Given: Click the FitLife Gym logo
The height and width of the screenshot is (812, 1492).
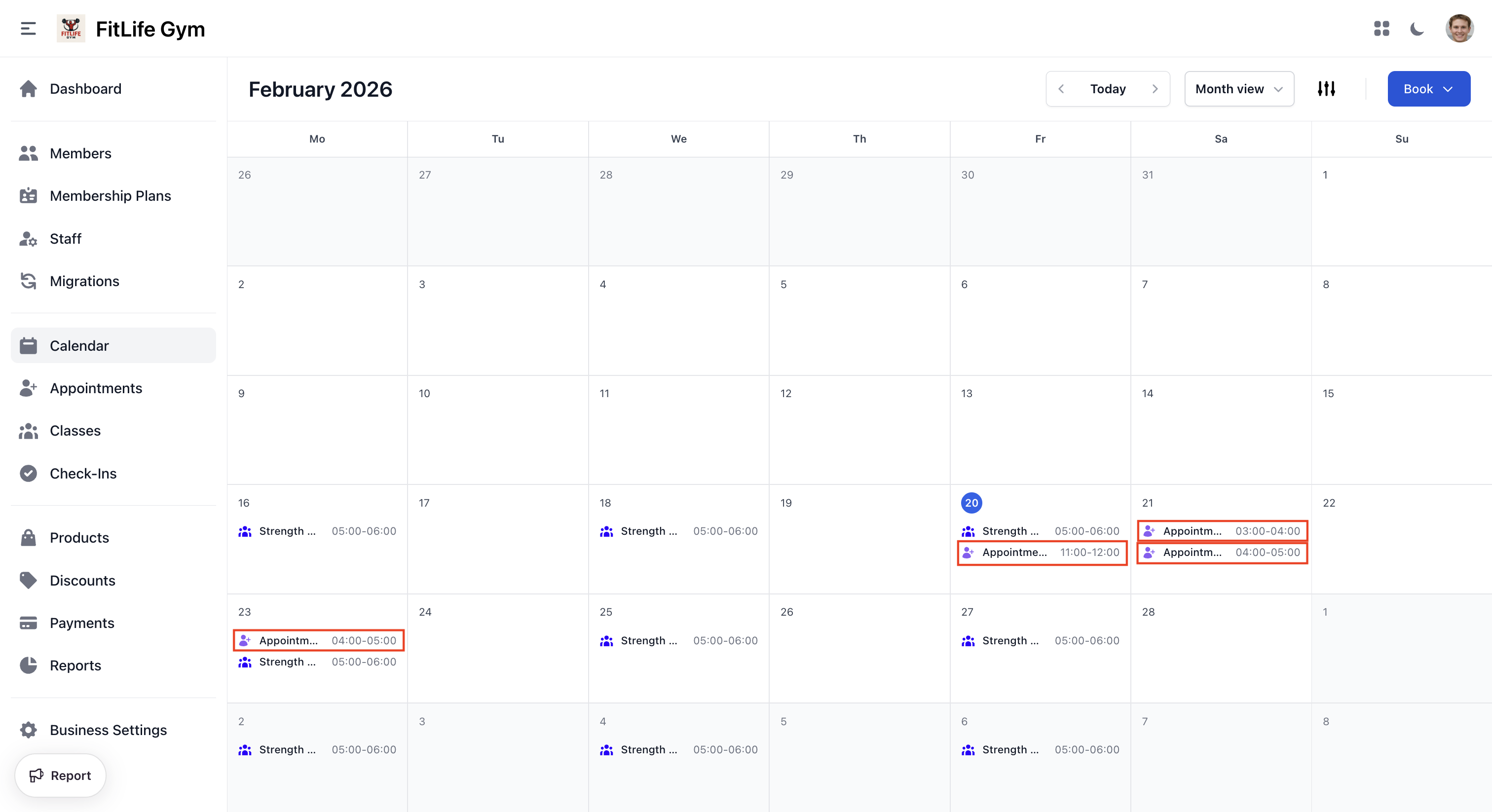Looking at the screenshot, I should pyautogui.click(x=71, y=28).
